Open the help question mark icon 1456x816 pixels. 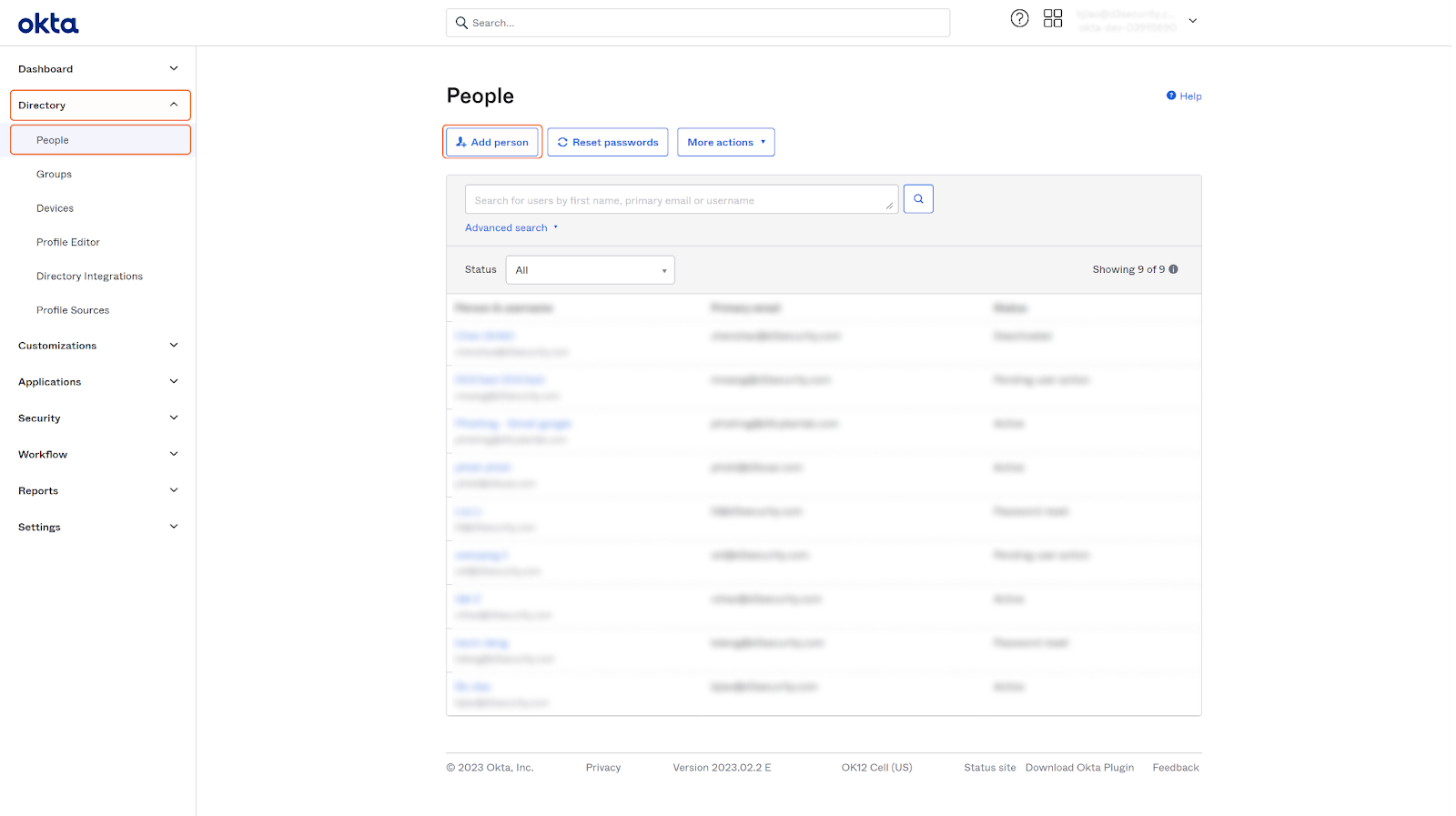tap(1019, 19)
